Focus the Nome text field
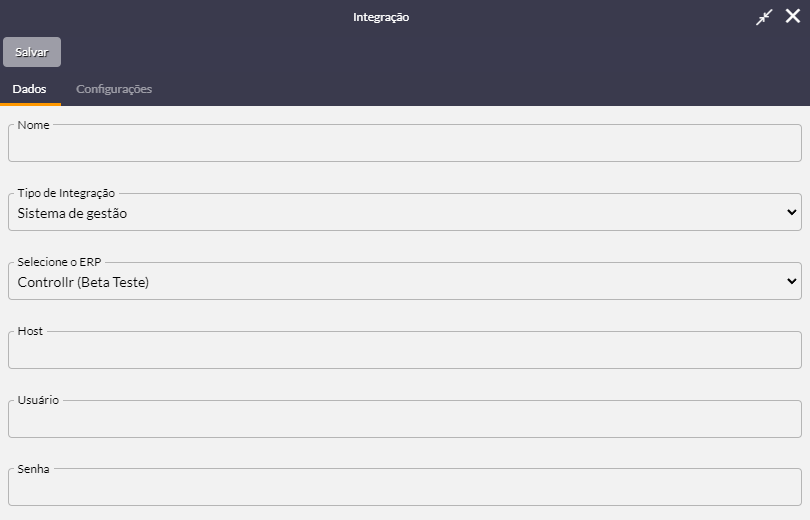This screenshot has width=810, height=520. pyautogui.click(x=405, y=143)
